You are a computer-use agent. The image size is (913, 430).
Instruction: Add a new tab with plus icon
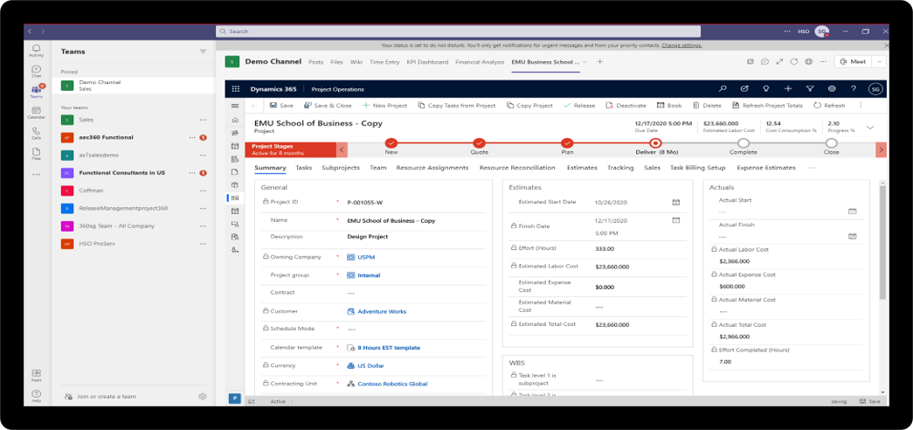pos(600,62)
